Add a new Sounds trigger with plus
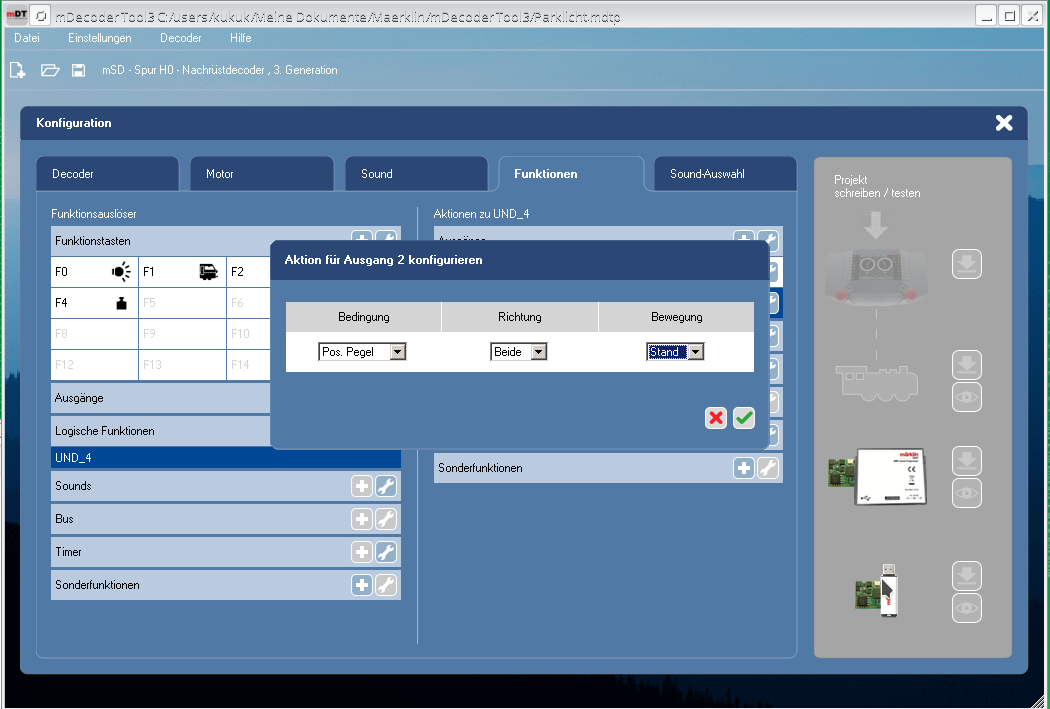This screenshot has height=709, width=1050. pos(361,487)
